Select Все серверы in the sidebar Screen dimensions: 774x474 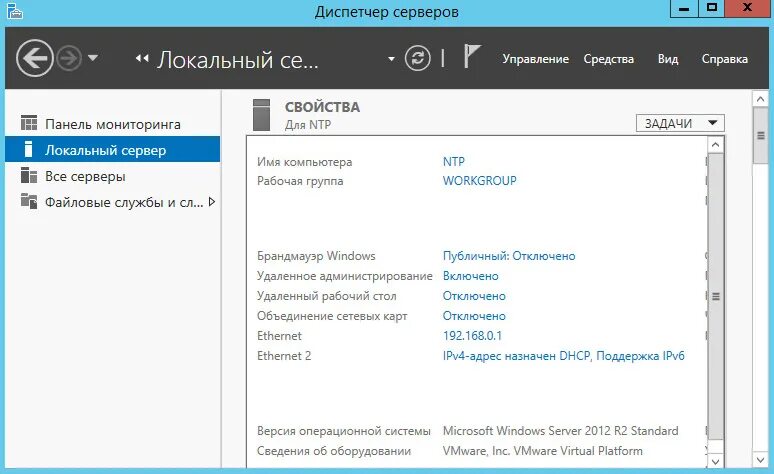[x=113, y=176]
